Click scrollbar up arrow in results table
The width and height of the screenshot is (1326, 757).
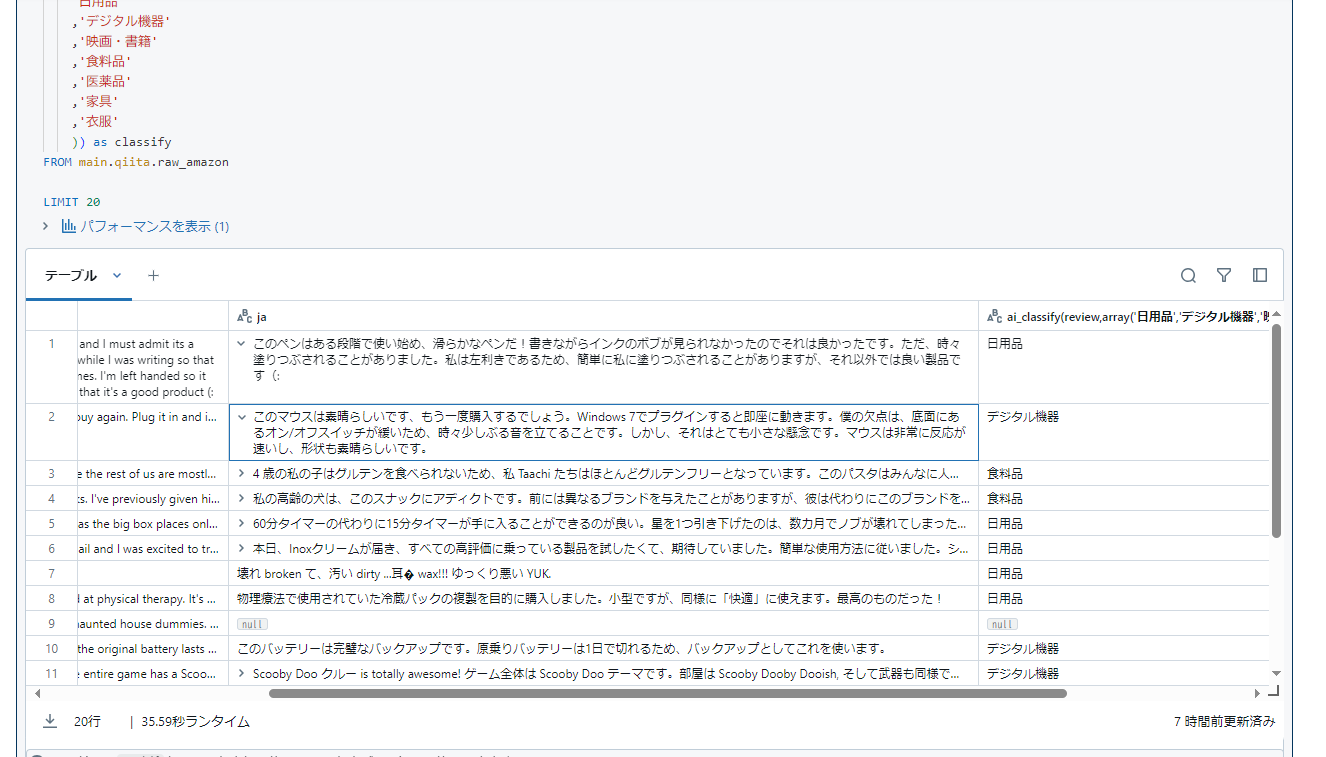(1276, 314)
